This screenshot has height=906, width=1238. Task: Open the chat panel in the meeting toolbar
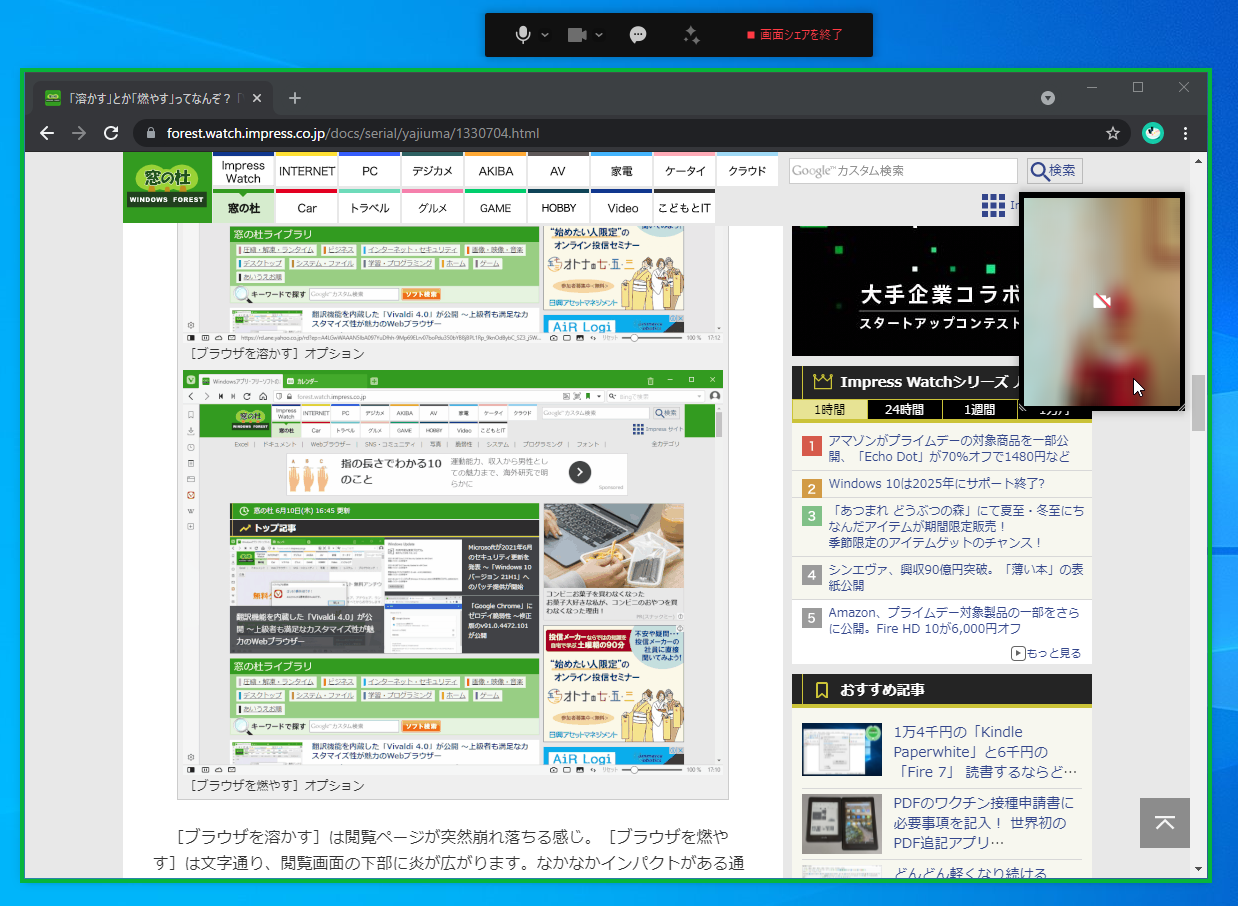[637, 34]
